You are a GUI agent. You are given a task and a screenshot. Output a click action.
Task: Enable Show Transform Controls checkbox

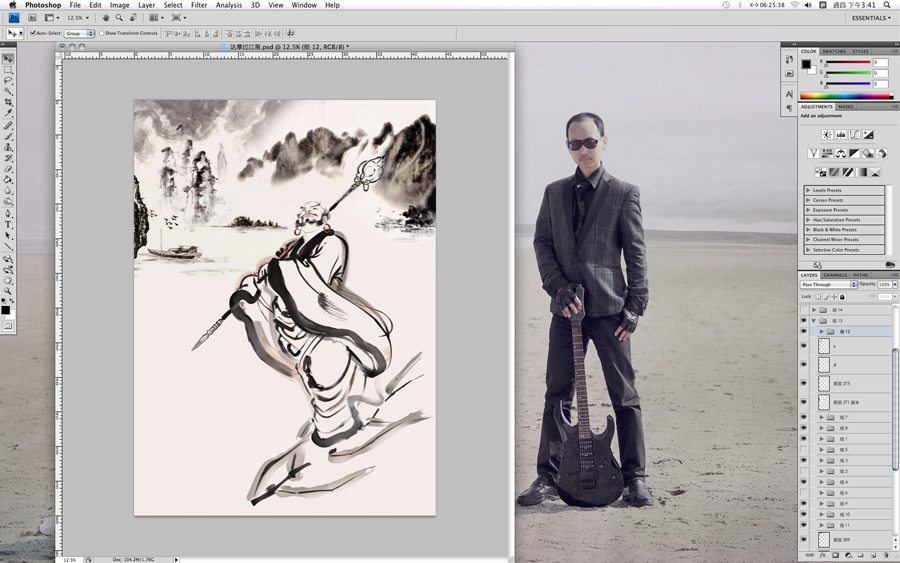pos(102,33)
